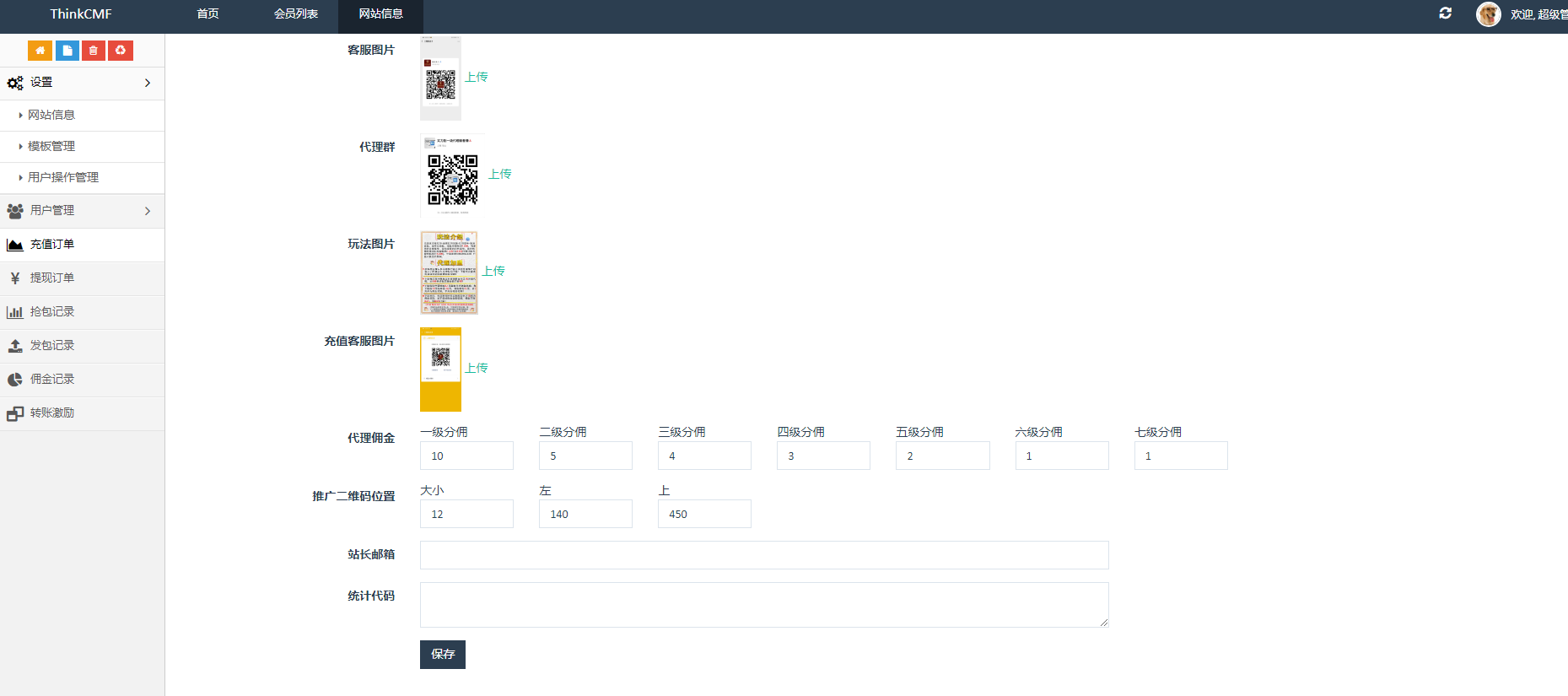Click inside the 统计代码 text area
The width and height of the screenshot is (1568, 696).
tap(763, 604)
